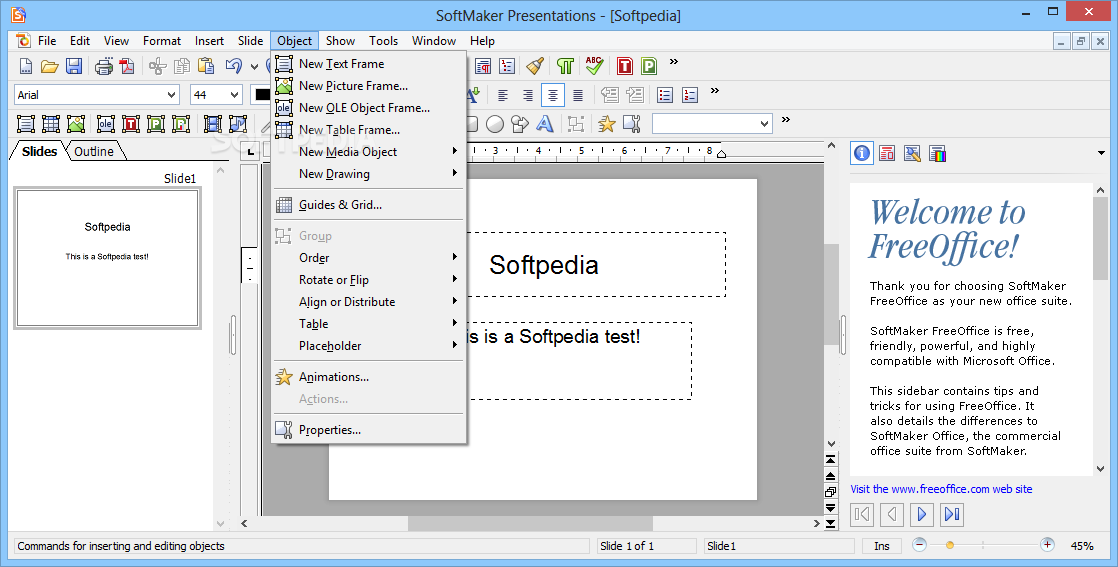Click the Save floppy disk icon
1118x567 pixels.
73,66
